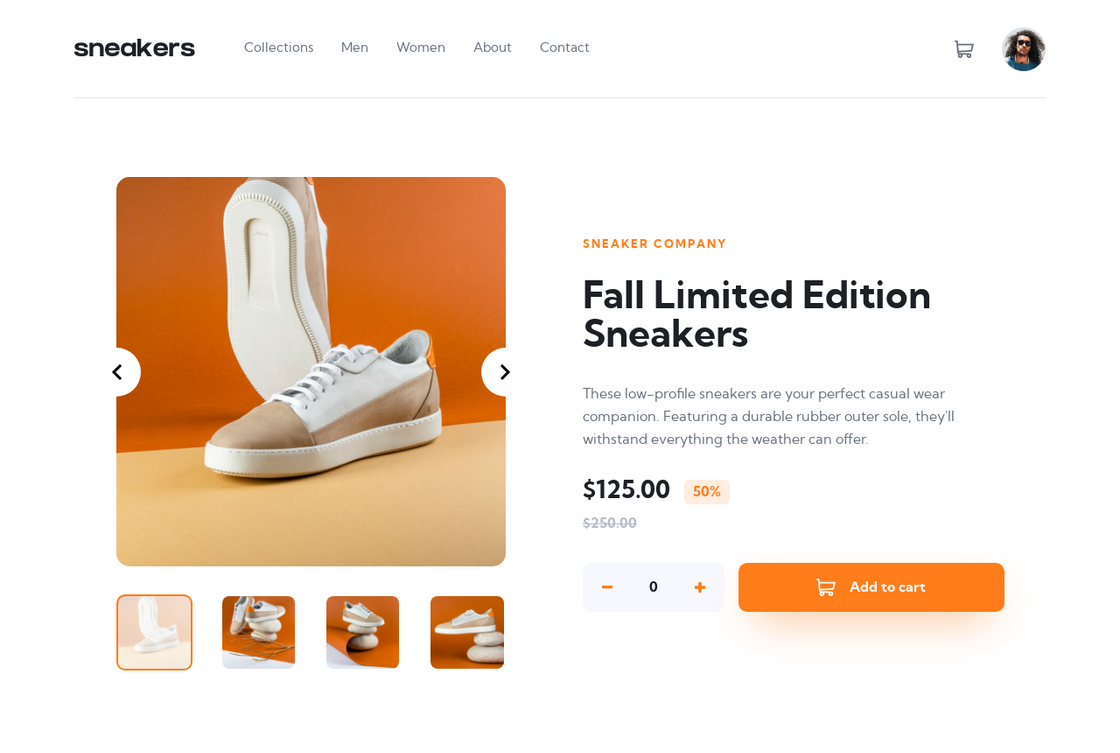Select the first highlighted product thumbnail
The image size is (1120, 753).
tap(154, 632)
